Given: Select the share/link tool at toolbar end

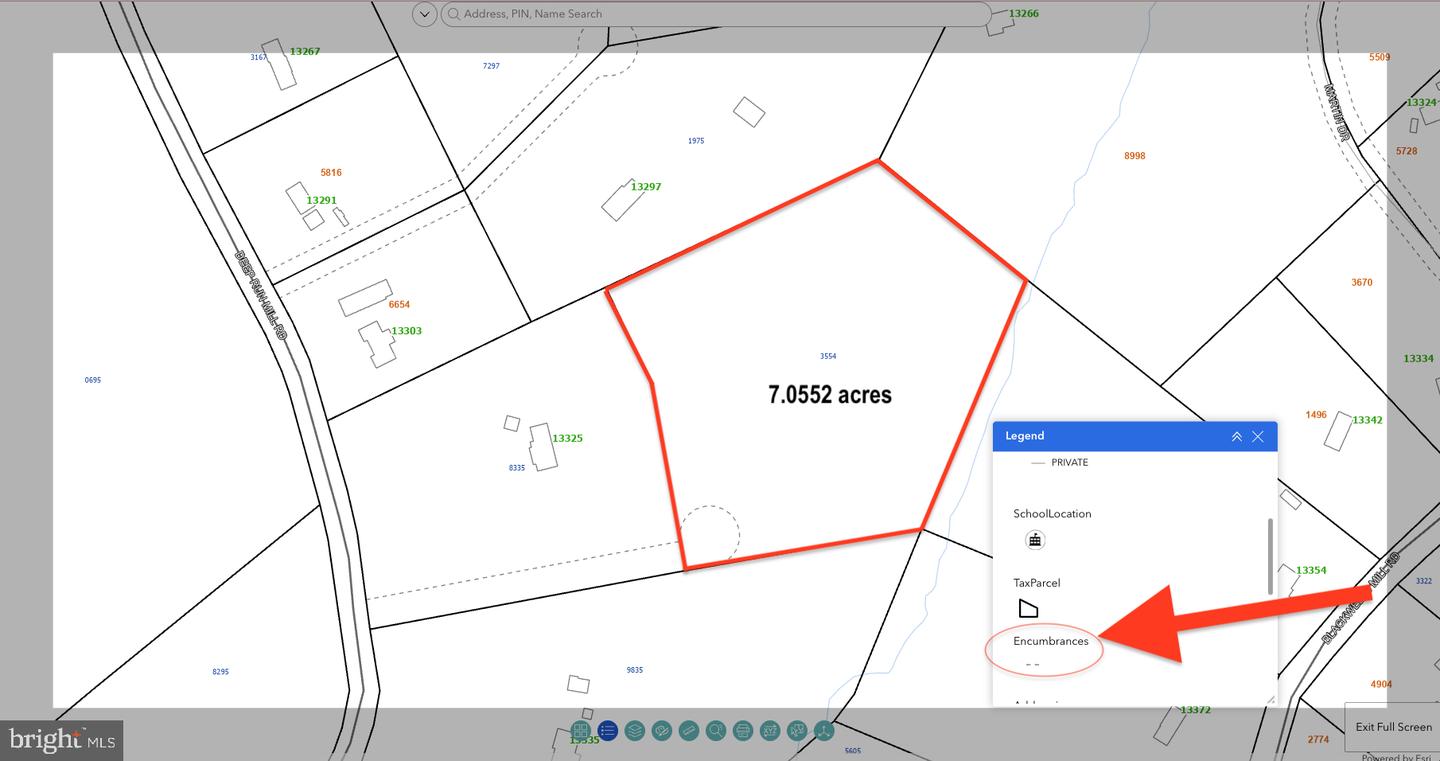Looking at the screenshot, I should tap(823, 730).
